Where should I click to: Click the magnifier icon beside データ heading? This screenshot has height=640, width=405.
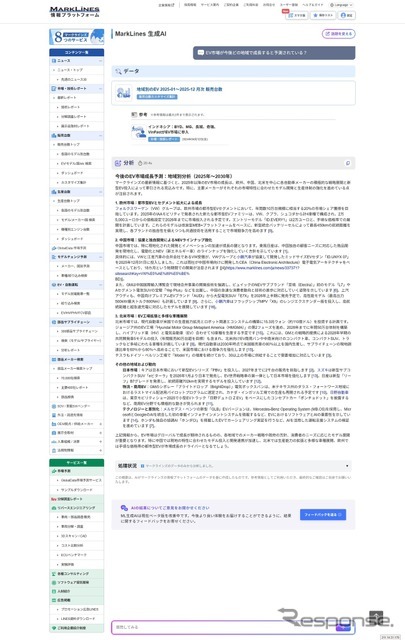(118, 71)
